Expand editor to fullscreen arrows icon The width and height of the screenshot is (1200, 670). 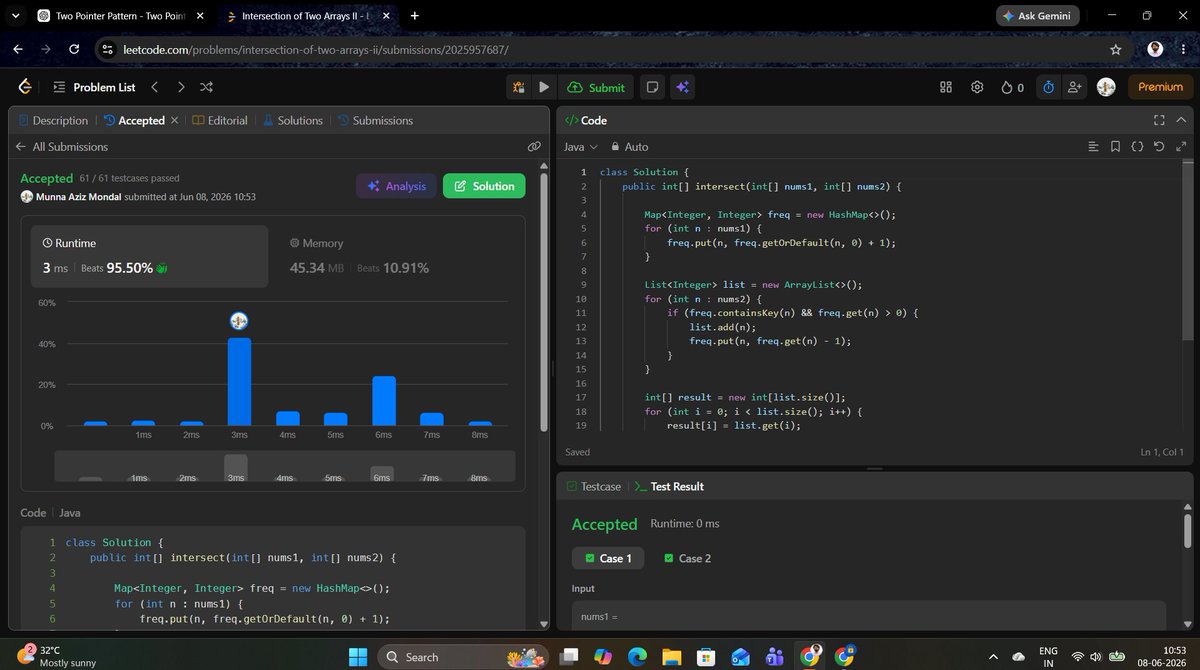coord(1182,146)
